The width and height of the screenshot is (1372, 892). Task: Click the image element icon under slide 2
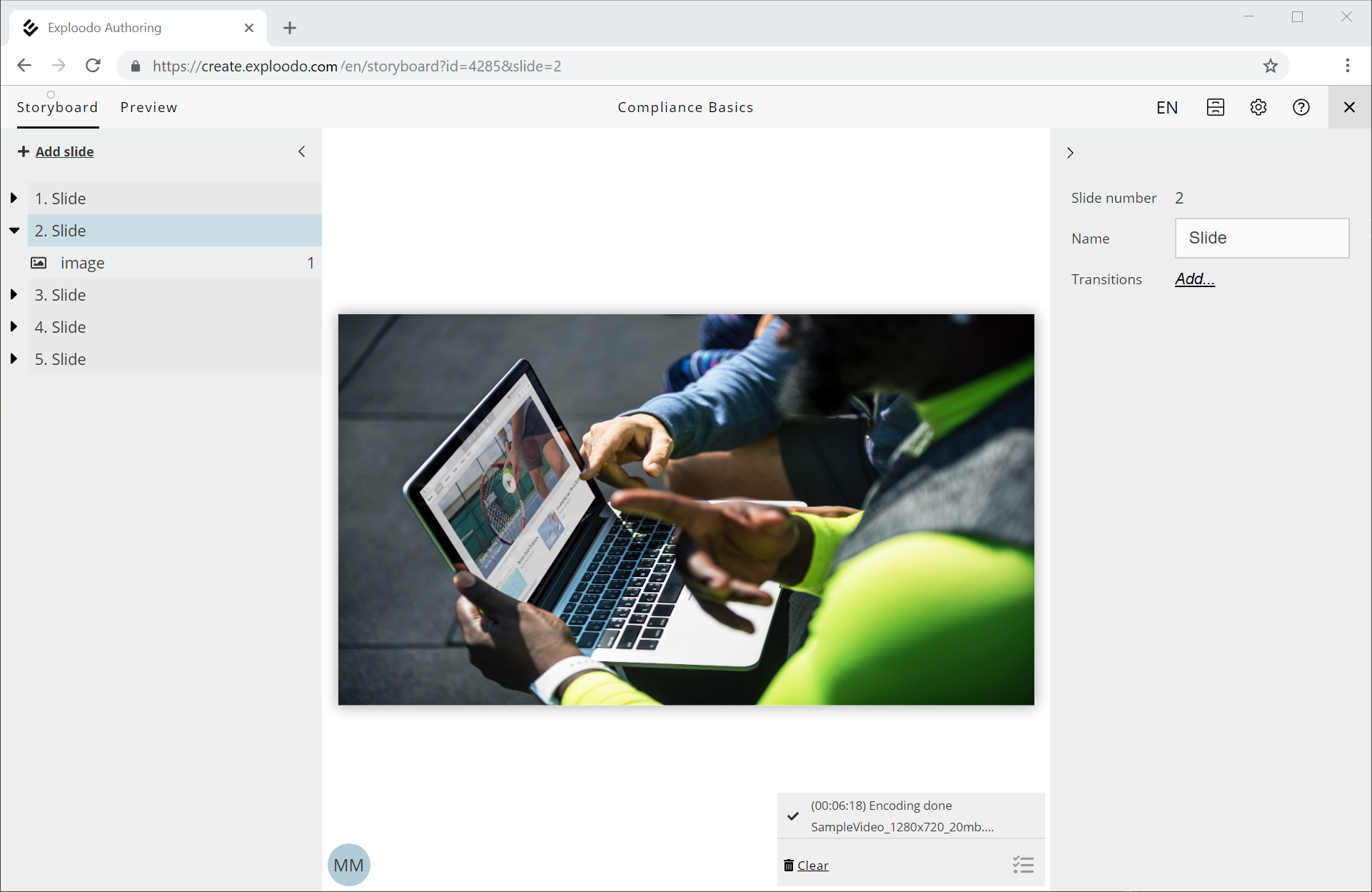39,263
